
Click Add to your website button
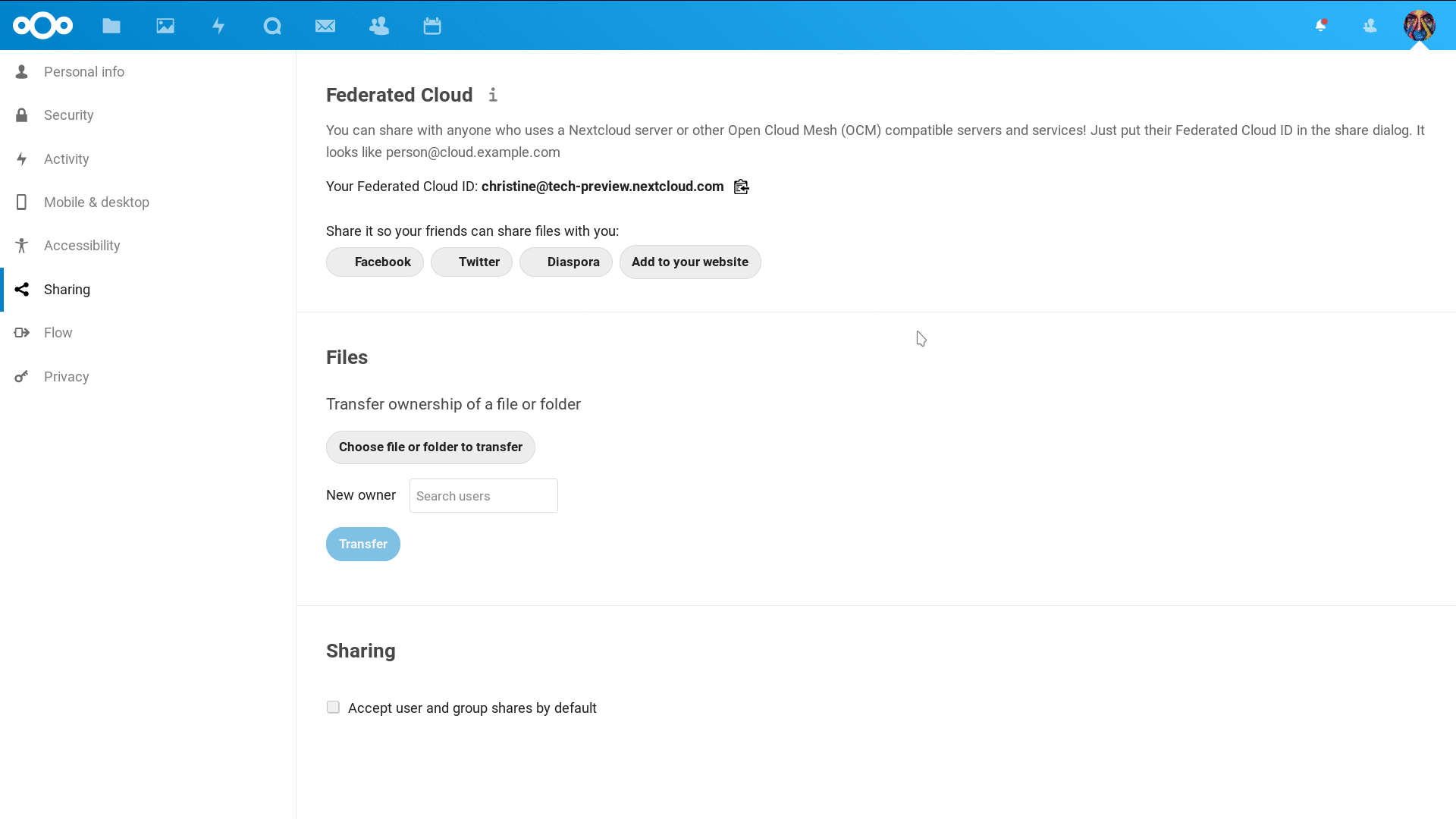[690, 262]
